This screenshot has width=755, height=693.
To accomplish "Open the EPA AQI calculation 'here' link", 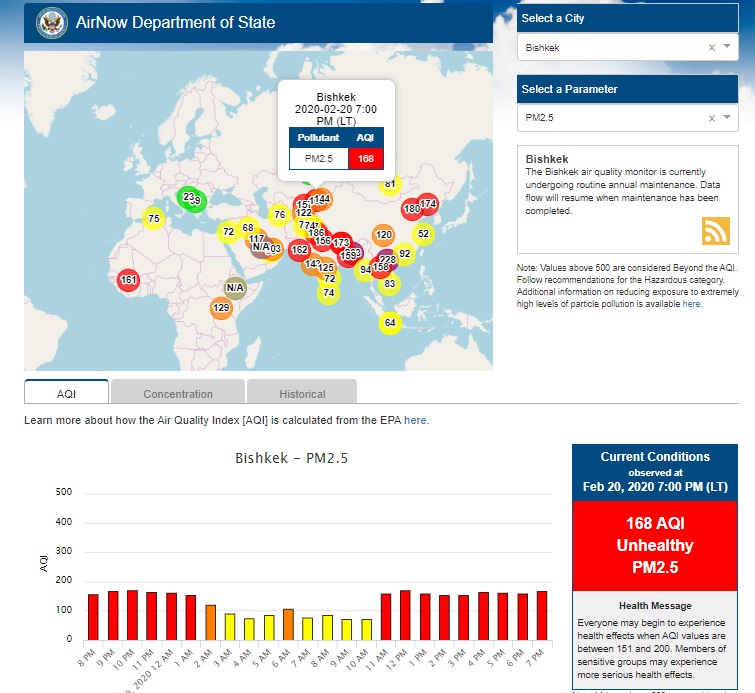I will (x=416, y=421).
